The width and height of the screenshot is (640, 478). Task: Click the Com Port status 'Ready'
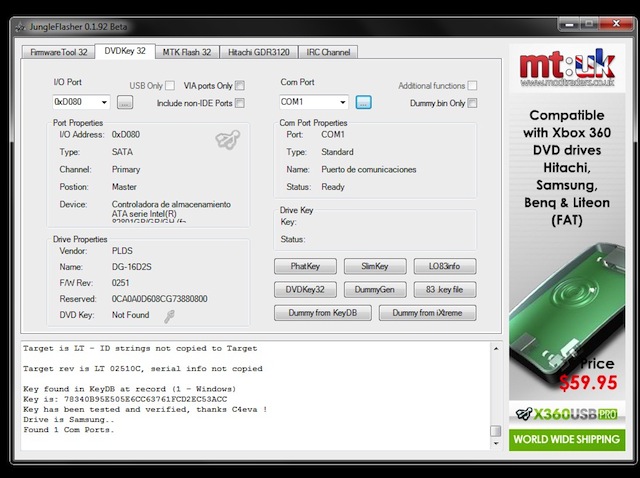[333, 187]
